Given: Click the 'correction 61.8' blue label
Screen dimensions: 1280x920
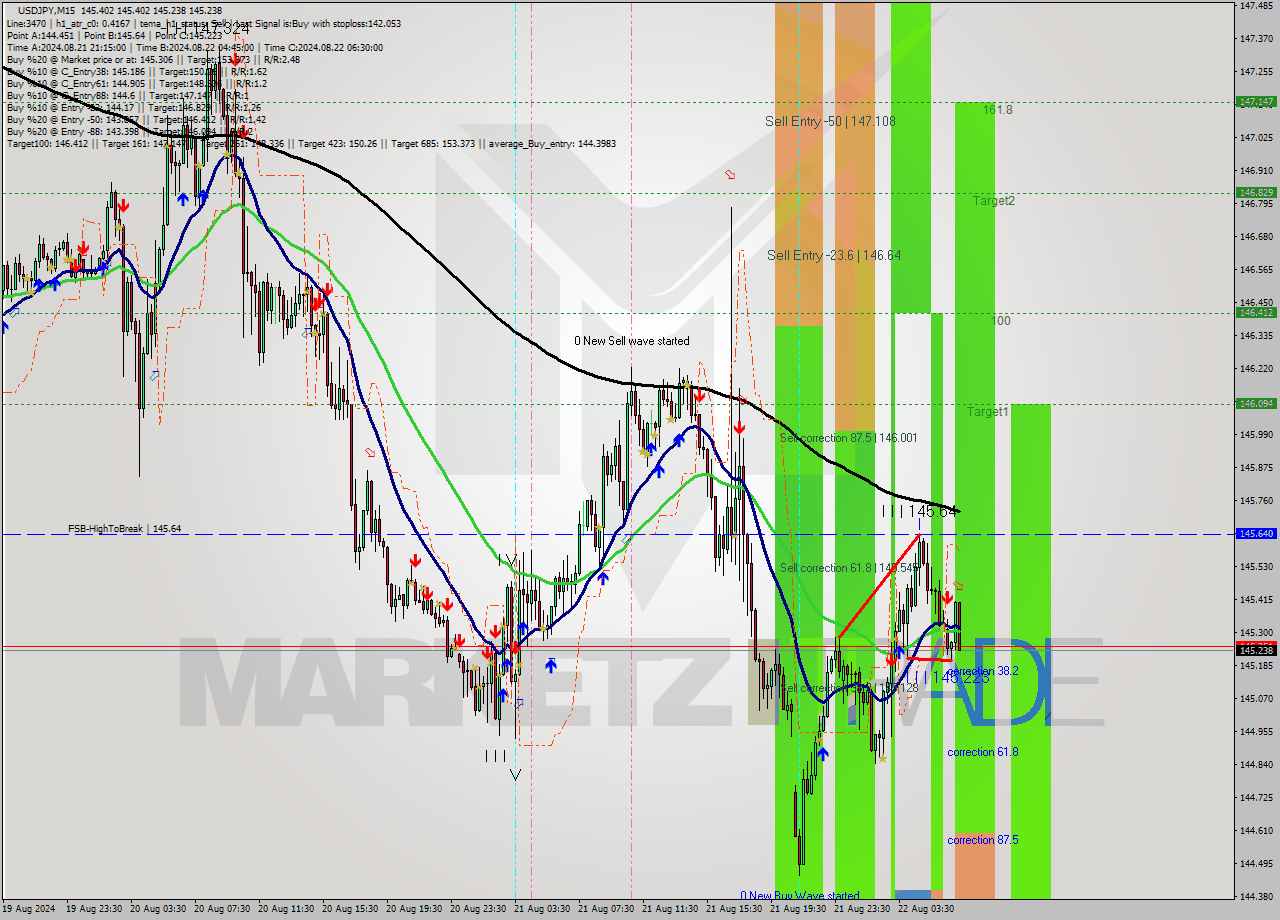Looking at the screenshot, I should pyautogui.click(x=983, y=752).
